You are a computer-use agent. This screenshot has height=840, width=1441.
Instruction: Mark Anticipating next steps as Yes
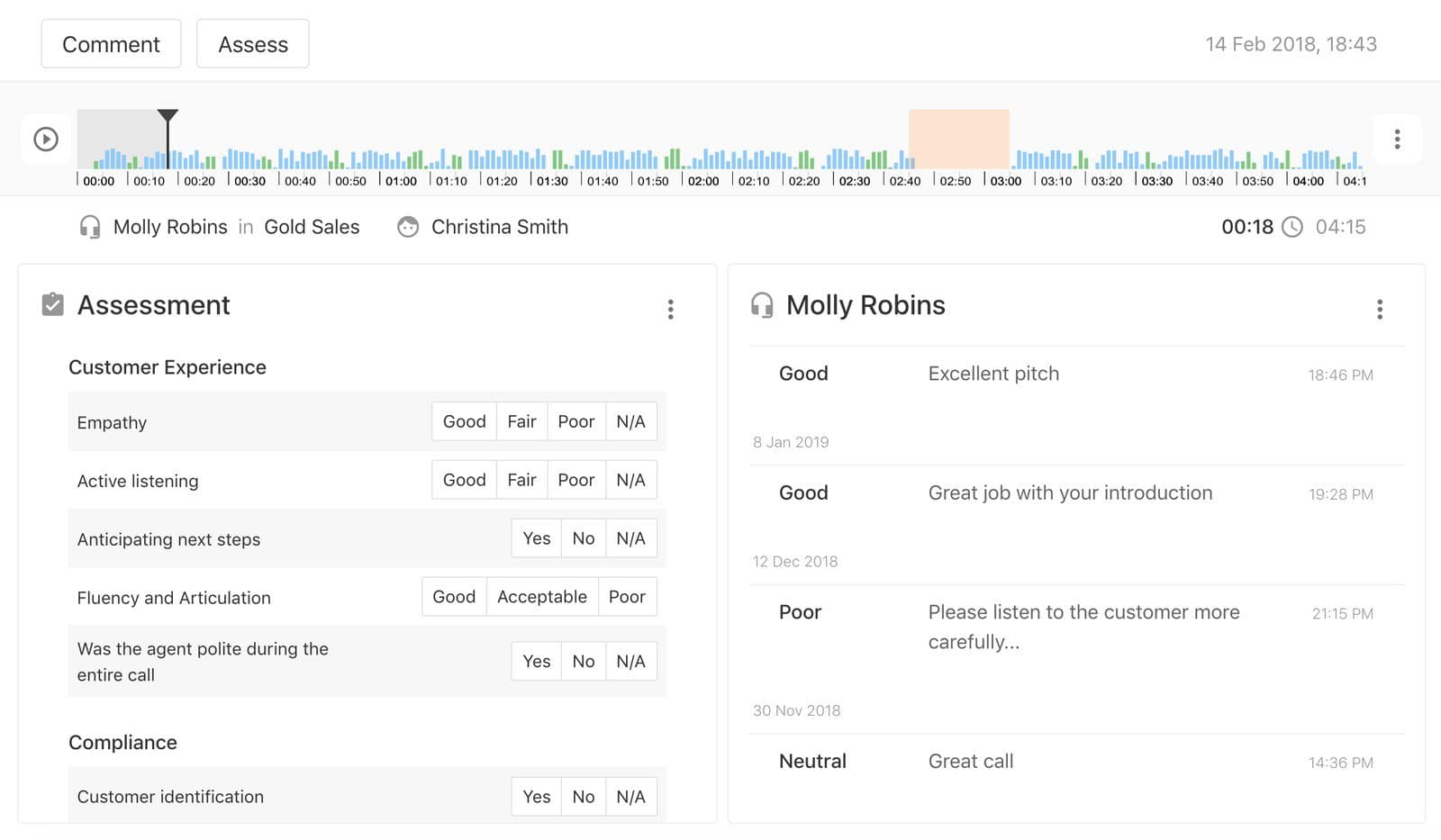(x=536, y=537)
